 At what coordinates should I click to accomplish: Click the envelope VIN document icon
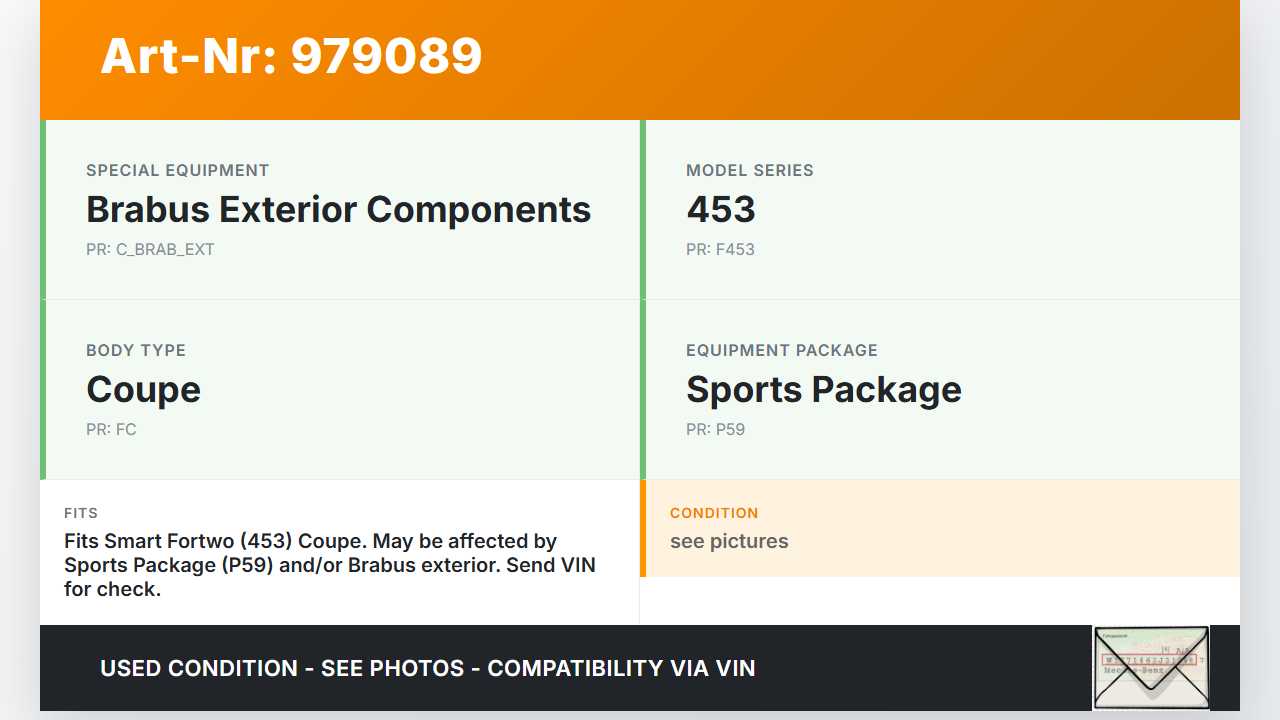pos(1151,667)
